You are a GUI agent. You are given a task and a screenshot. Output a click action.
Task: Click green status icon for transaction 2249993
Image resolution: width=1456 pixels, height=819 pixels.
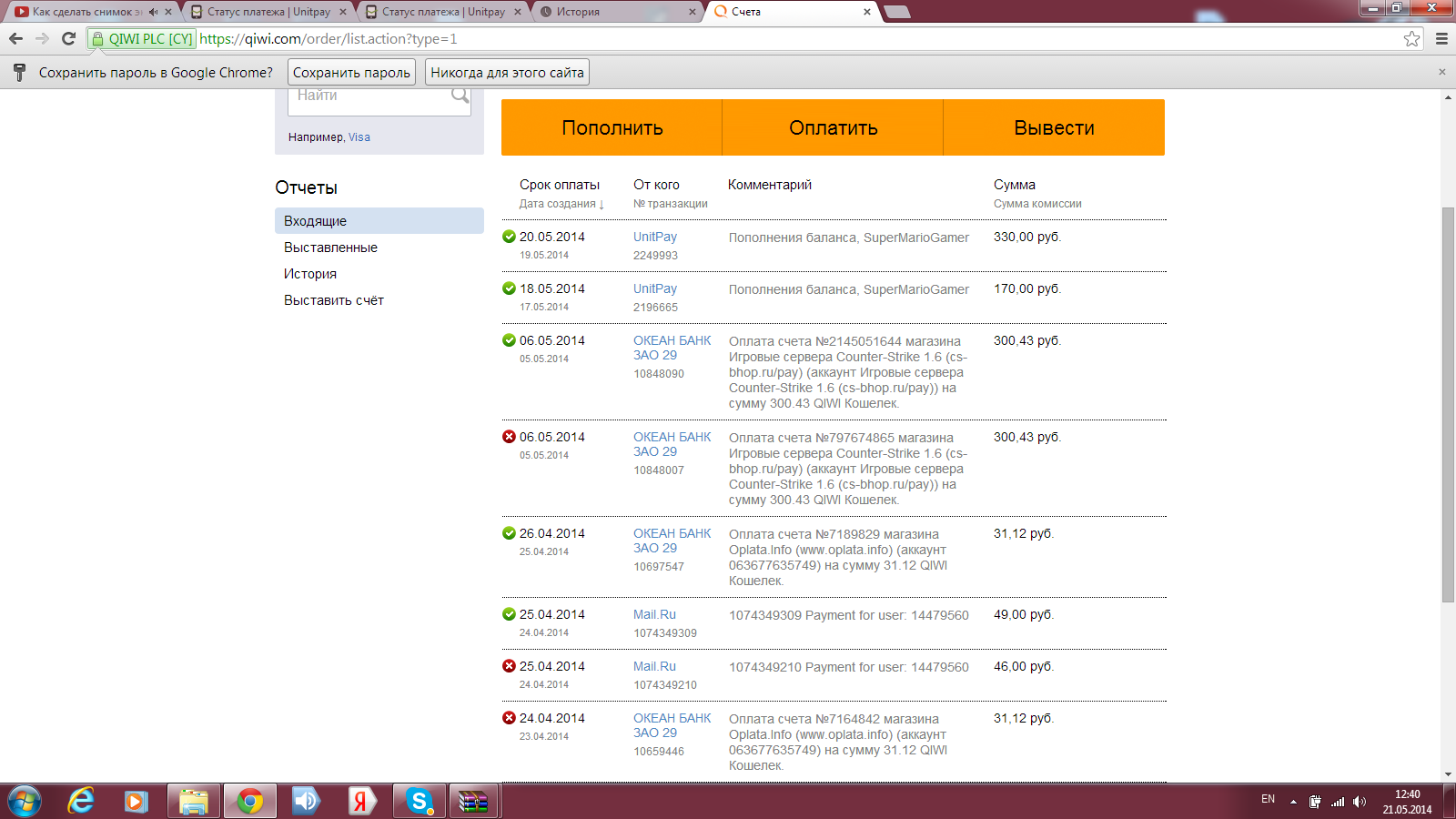point(509,237)
